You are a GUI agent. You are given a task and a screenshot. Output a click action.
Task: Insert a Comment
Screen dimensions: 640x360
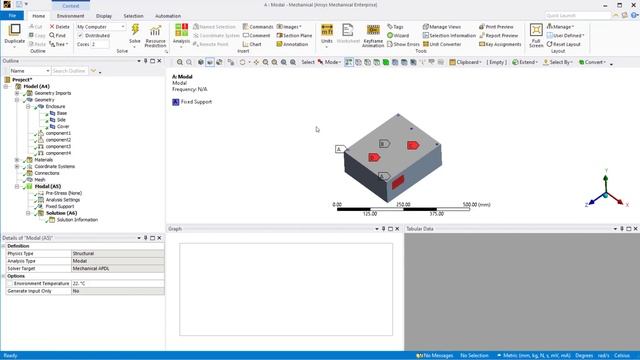tap(256, 36)
